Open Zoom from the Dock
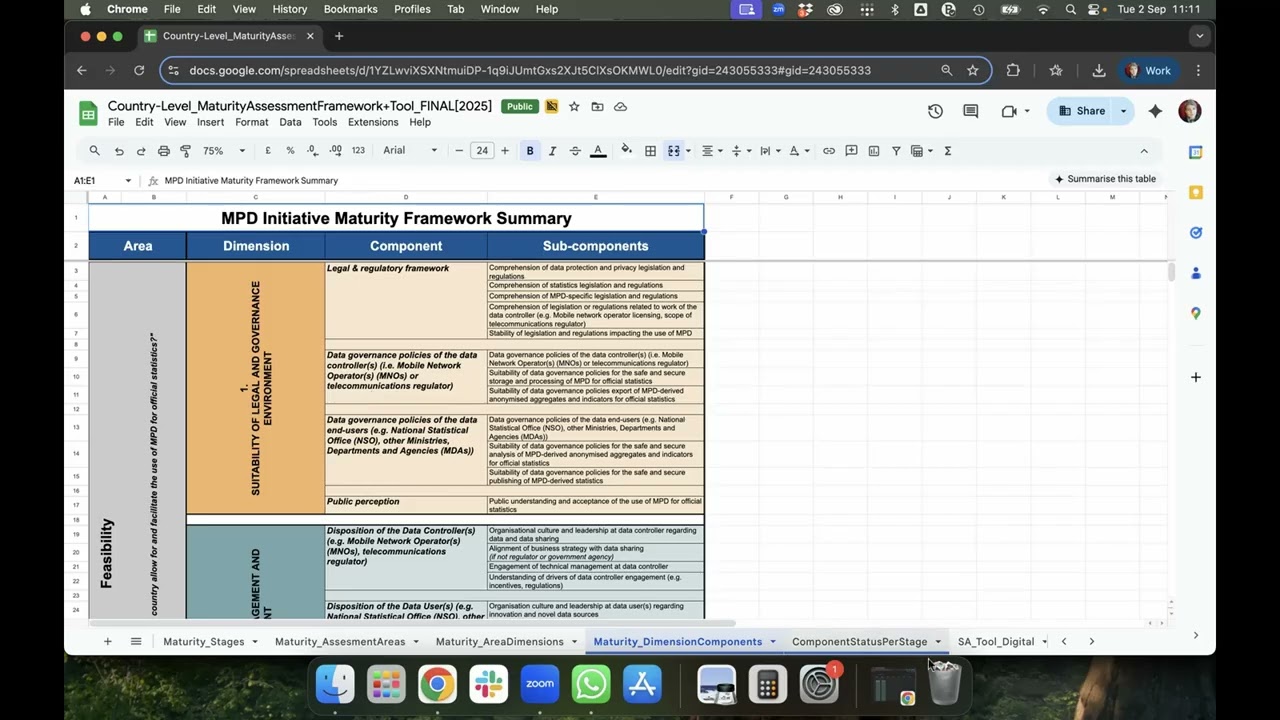The width and height of the screenshot is (1280, 720). click(539, 684)
